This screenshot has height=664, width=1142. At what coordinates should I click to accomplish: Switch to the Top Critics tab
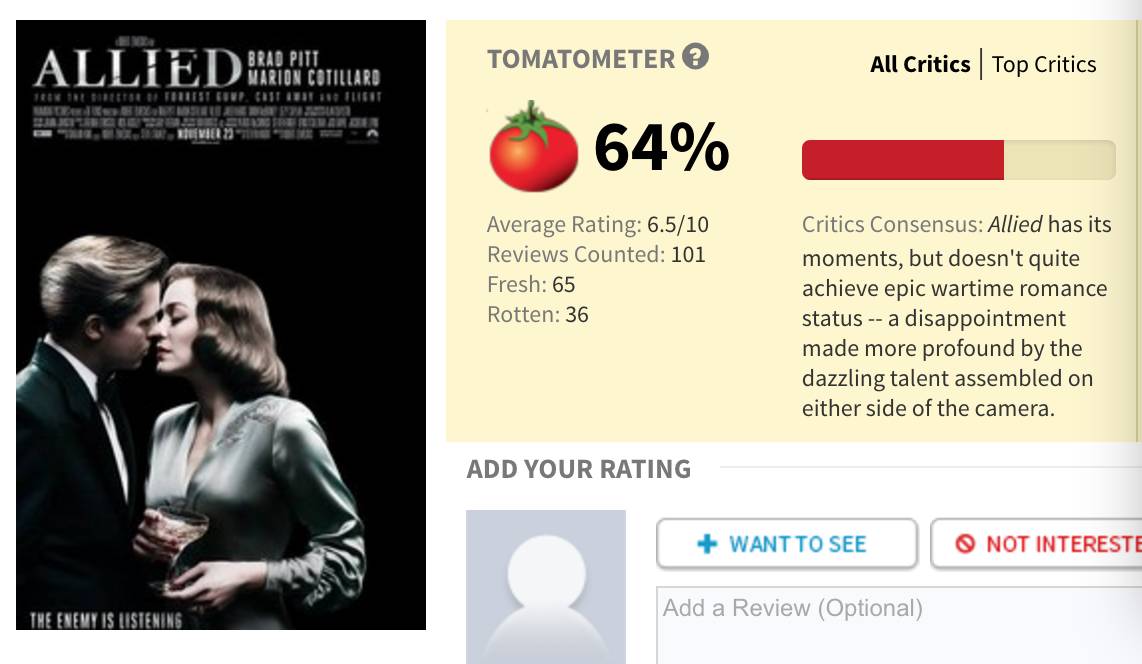(x=1044, y=64)
